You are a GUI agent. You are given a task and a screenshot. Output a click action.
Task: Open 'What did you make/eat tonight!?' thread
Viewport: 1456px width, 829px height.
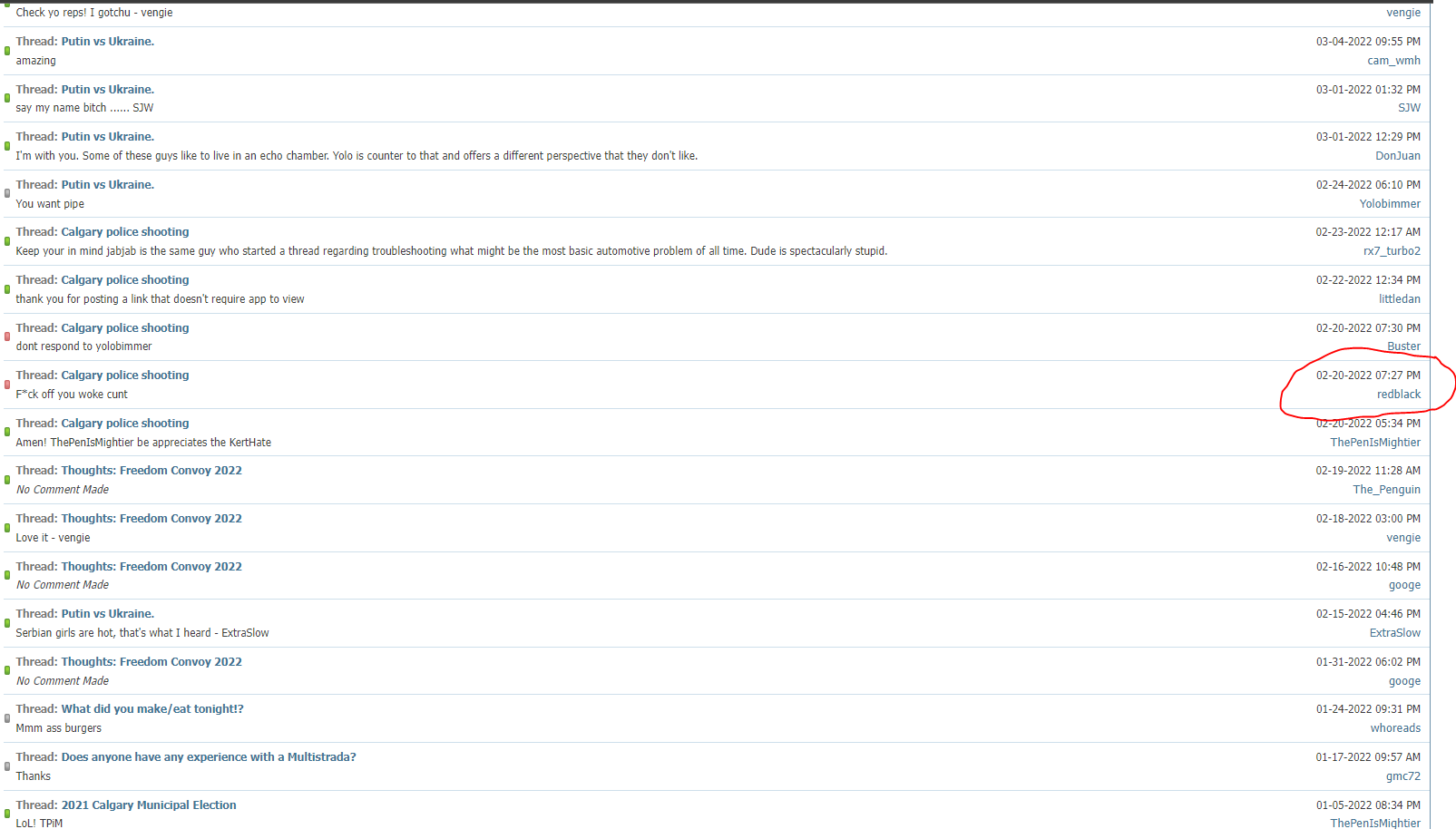tap(152, 709)
